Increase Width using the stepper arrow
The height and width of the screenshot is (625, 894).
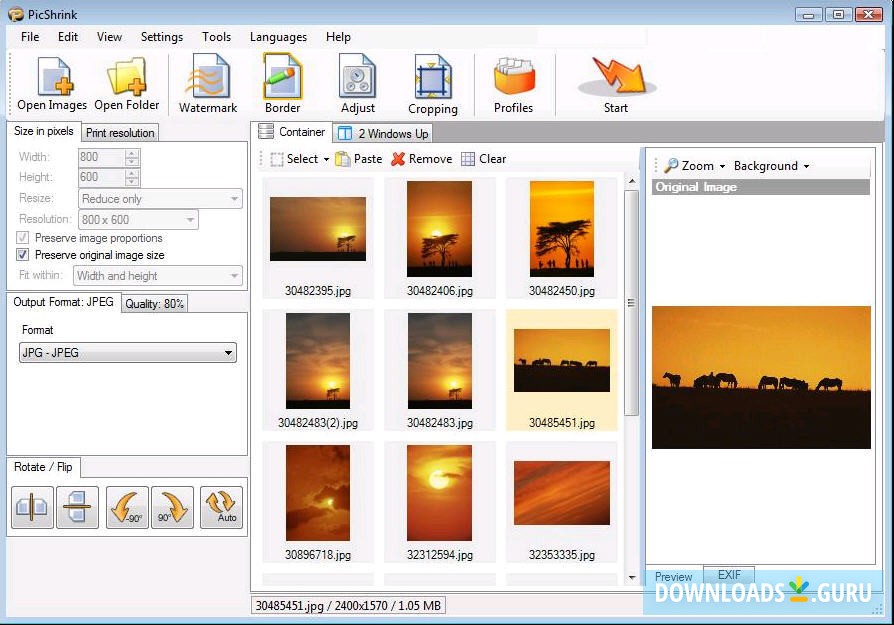coord(131,152)
